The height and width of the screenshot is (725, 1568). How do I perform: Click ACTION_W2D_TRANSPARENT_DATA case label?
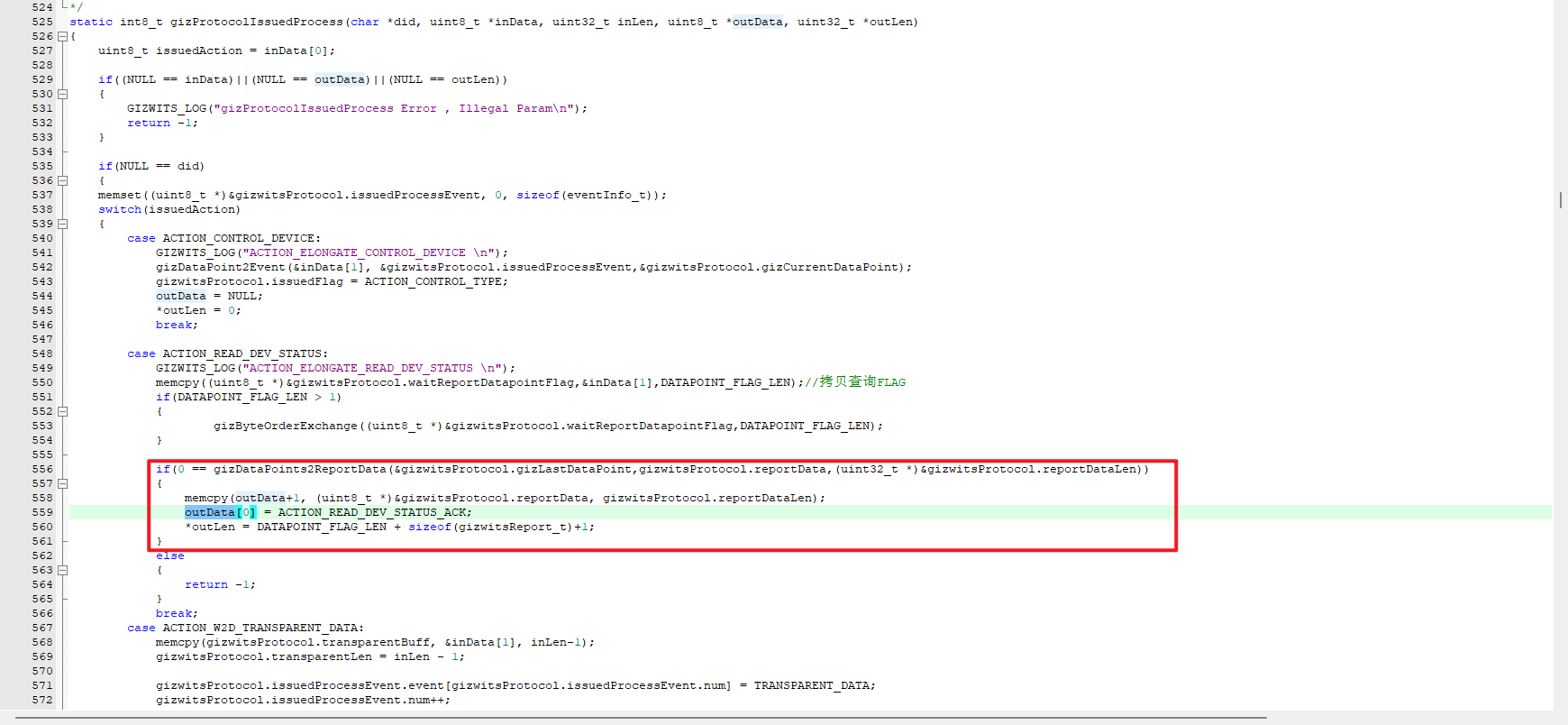click(x=263, y=628)
